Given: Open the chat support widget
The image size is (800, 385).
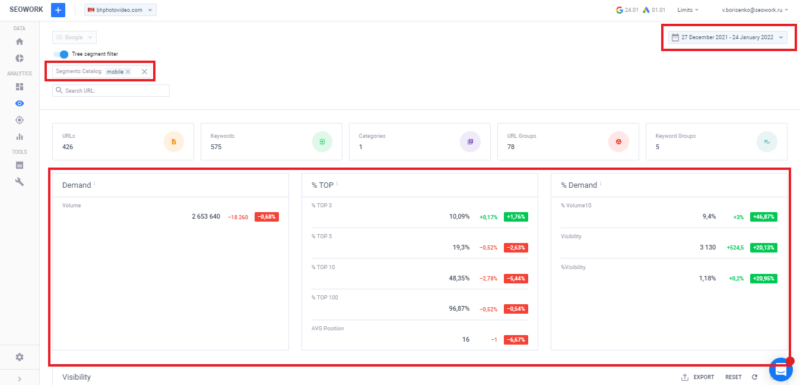Looking at the screenshot, I should pyautogui.click(x=780, y=369).
